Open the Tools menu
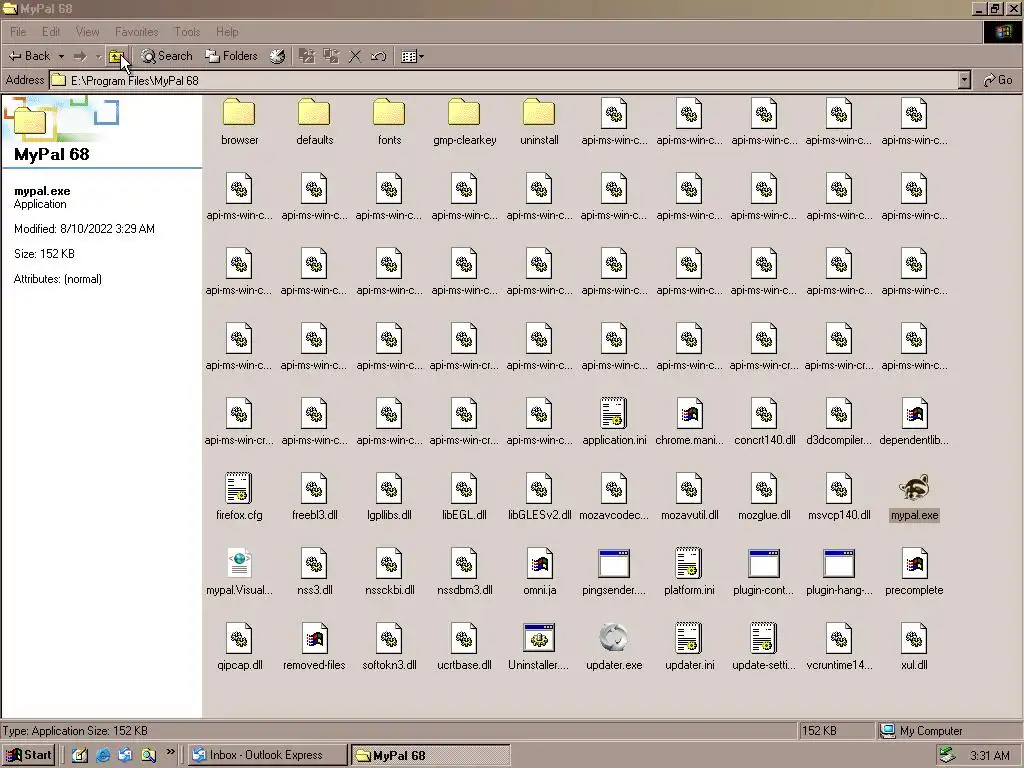Viewport: 1024px width, 768px height. [187, 31]
